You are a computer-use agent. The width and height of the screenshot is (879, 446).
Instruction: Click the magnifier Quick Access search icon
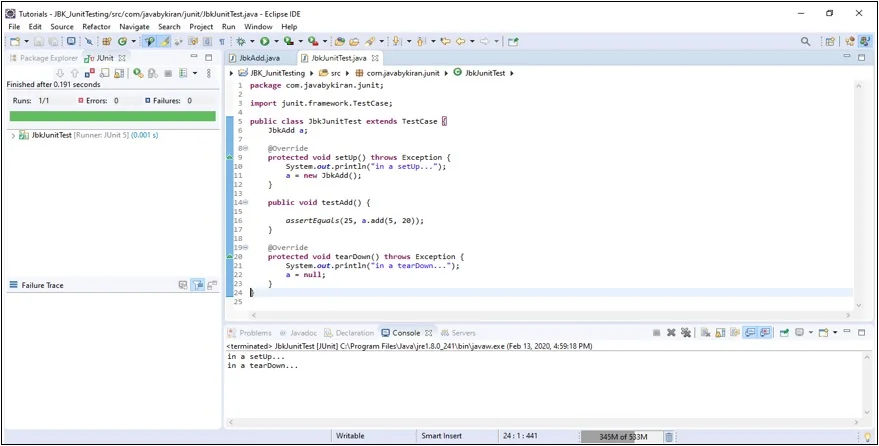pyautogui.click(x=806, y=41)
